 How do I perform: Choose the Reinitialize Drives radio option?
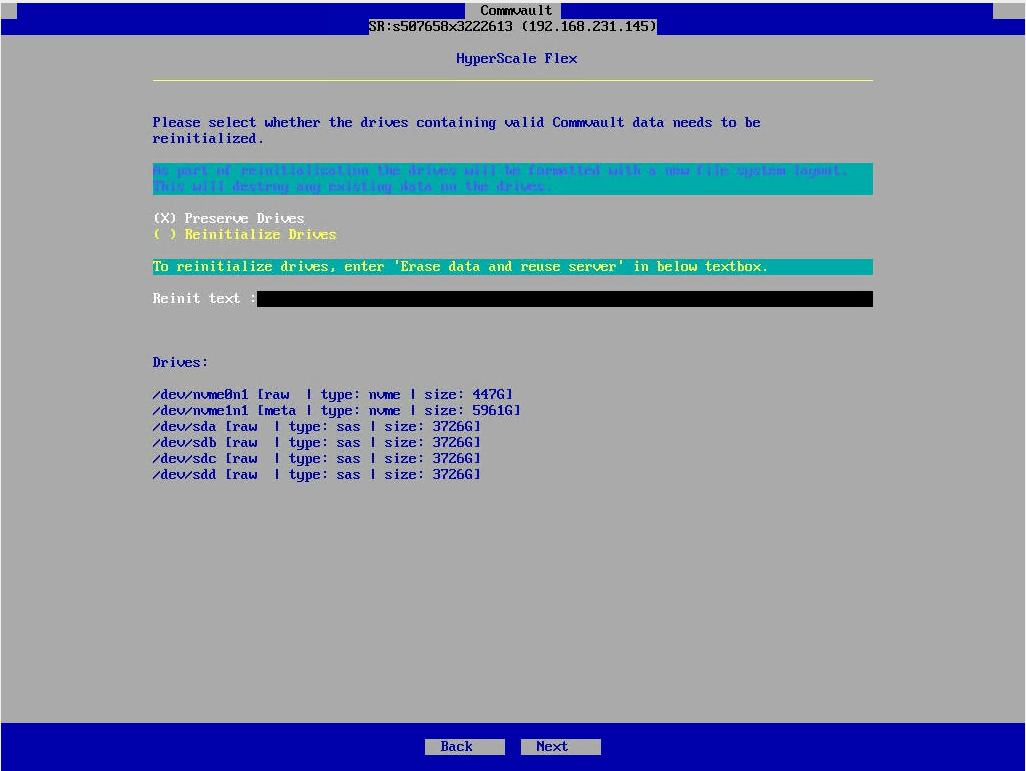(244, 234)
